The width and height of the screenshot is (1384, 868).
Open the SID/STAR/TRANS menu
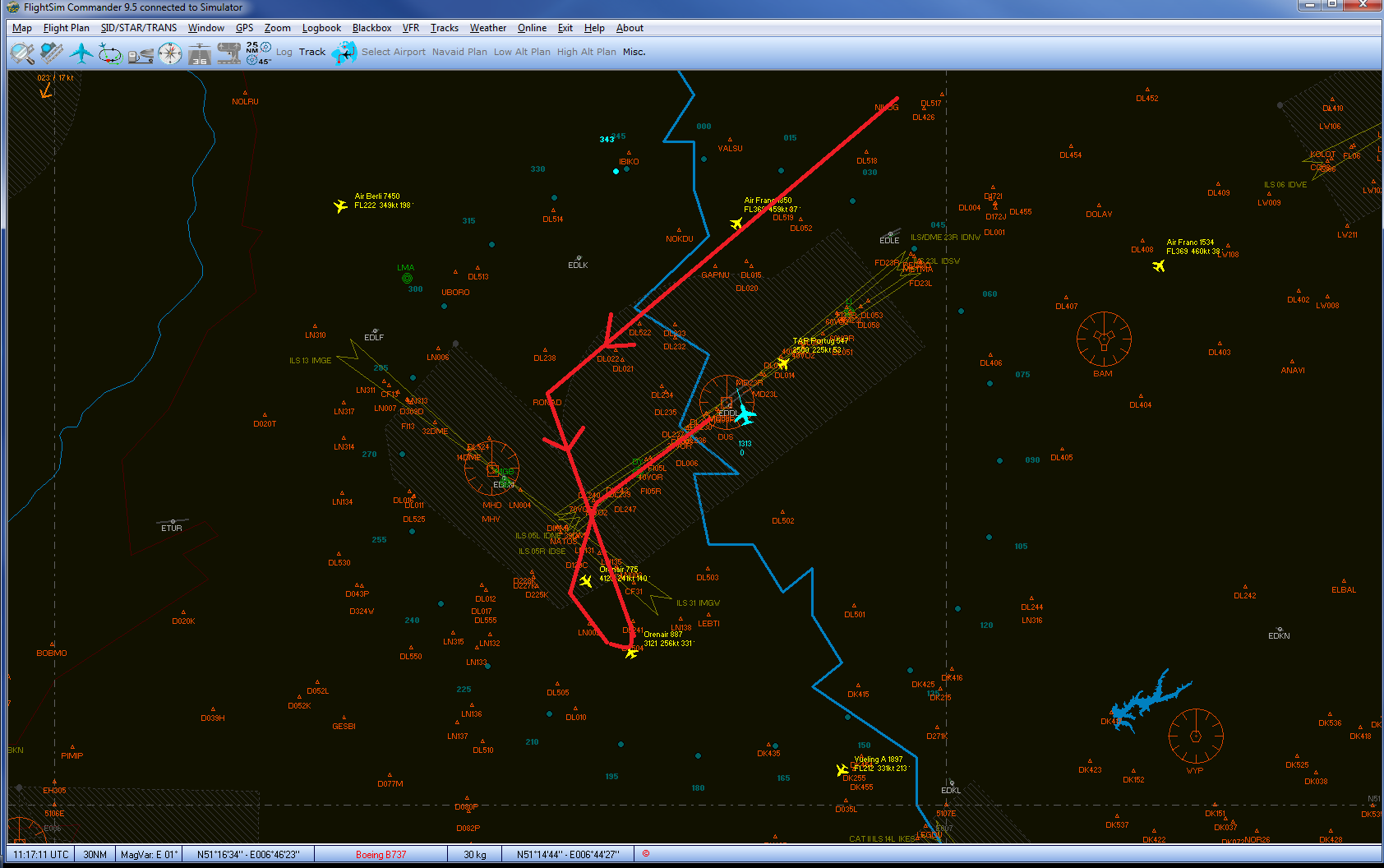[x=138, y=27]
